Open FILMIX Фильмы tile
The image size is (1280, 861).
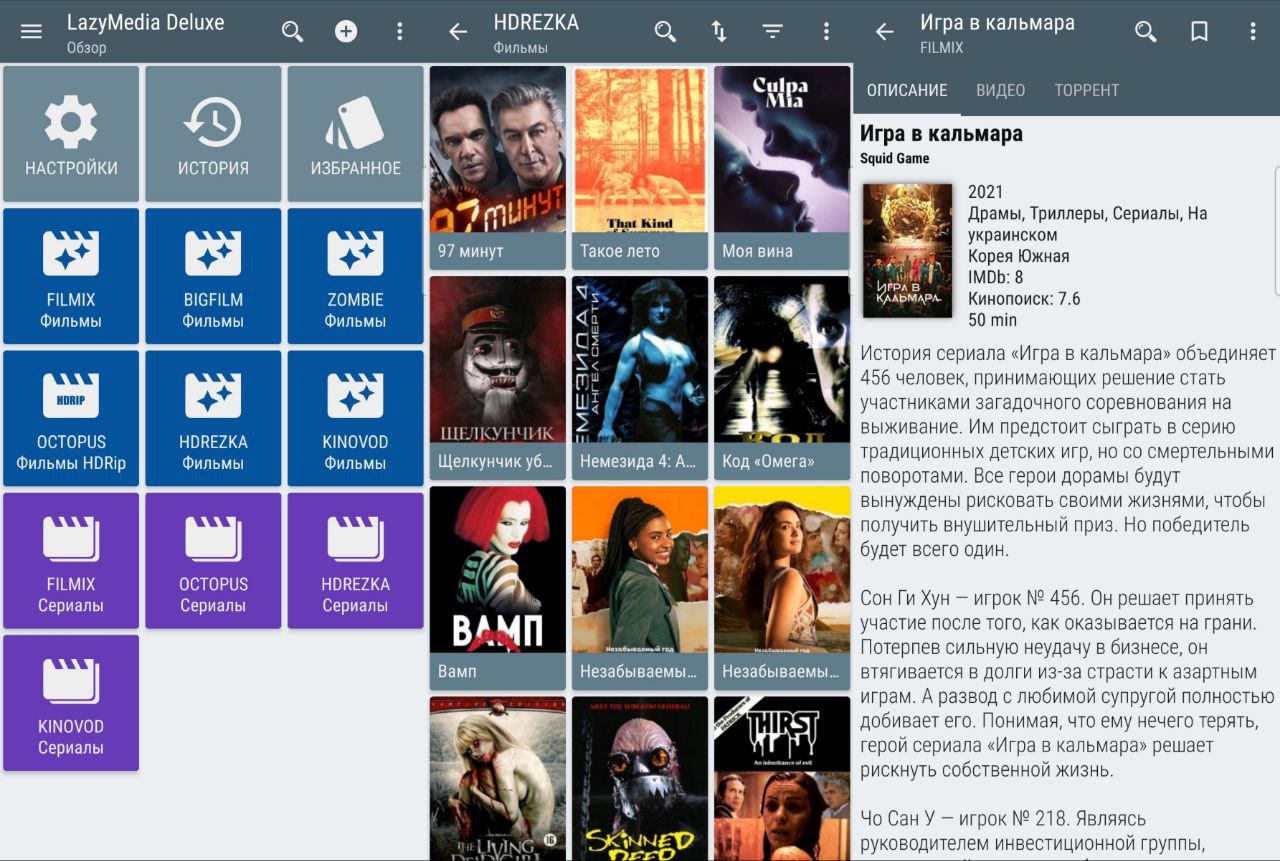(71, 276)
